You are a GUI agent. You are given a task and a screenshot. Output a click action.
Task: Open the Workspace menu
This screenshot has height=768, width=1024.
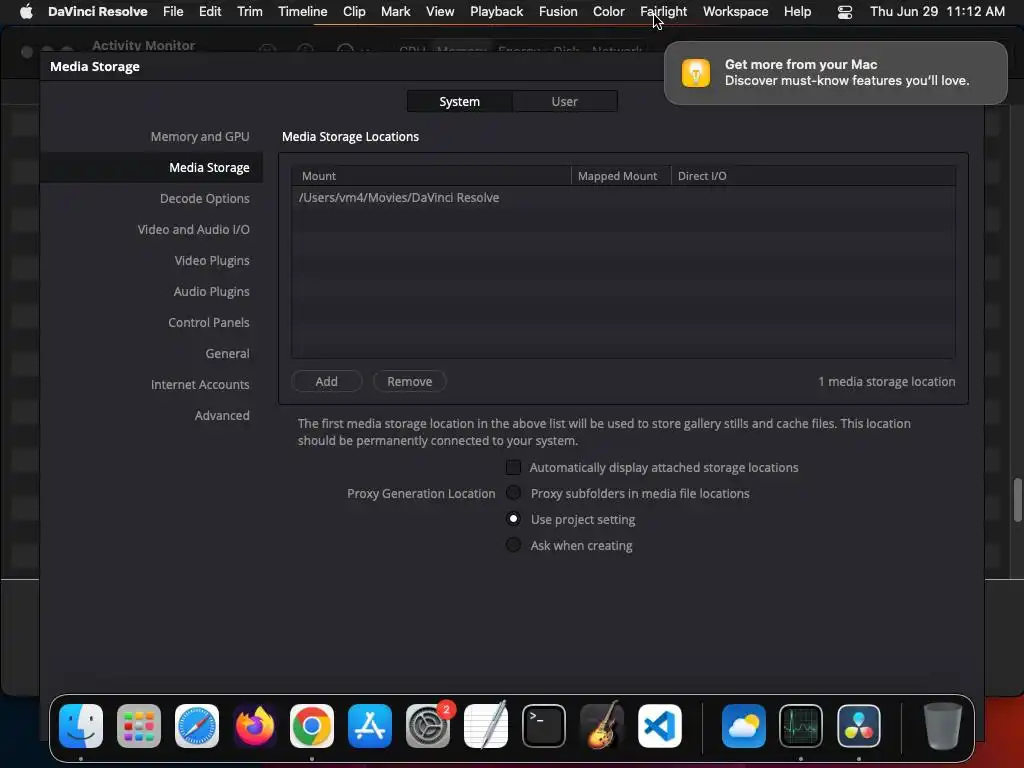click(735, 11)
